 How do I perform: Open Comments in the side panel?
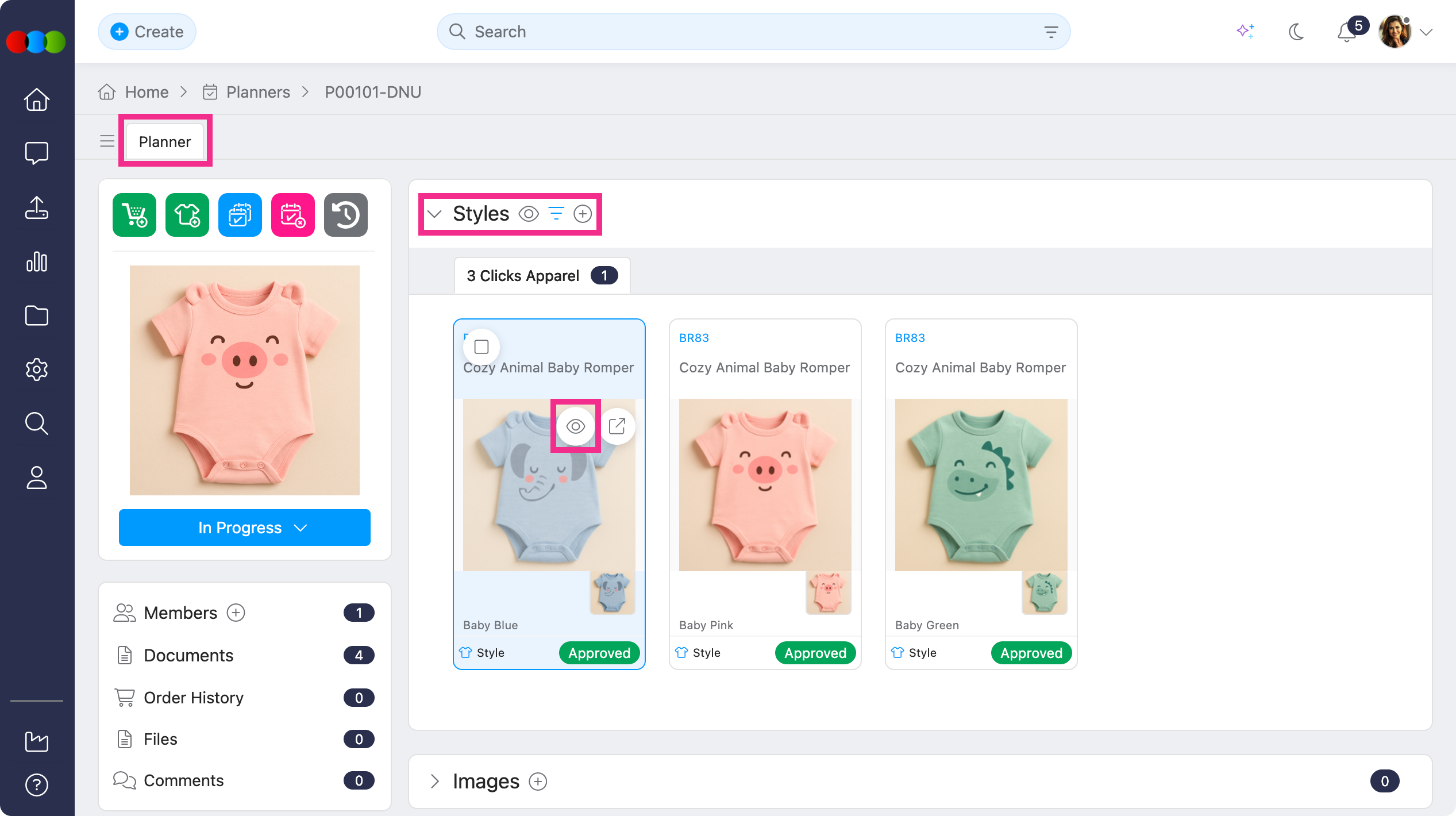coord(183,781)
